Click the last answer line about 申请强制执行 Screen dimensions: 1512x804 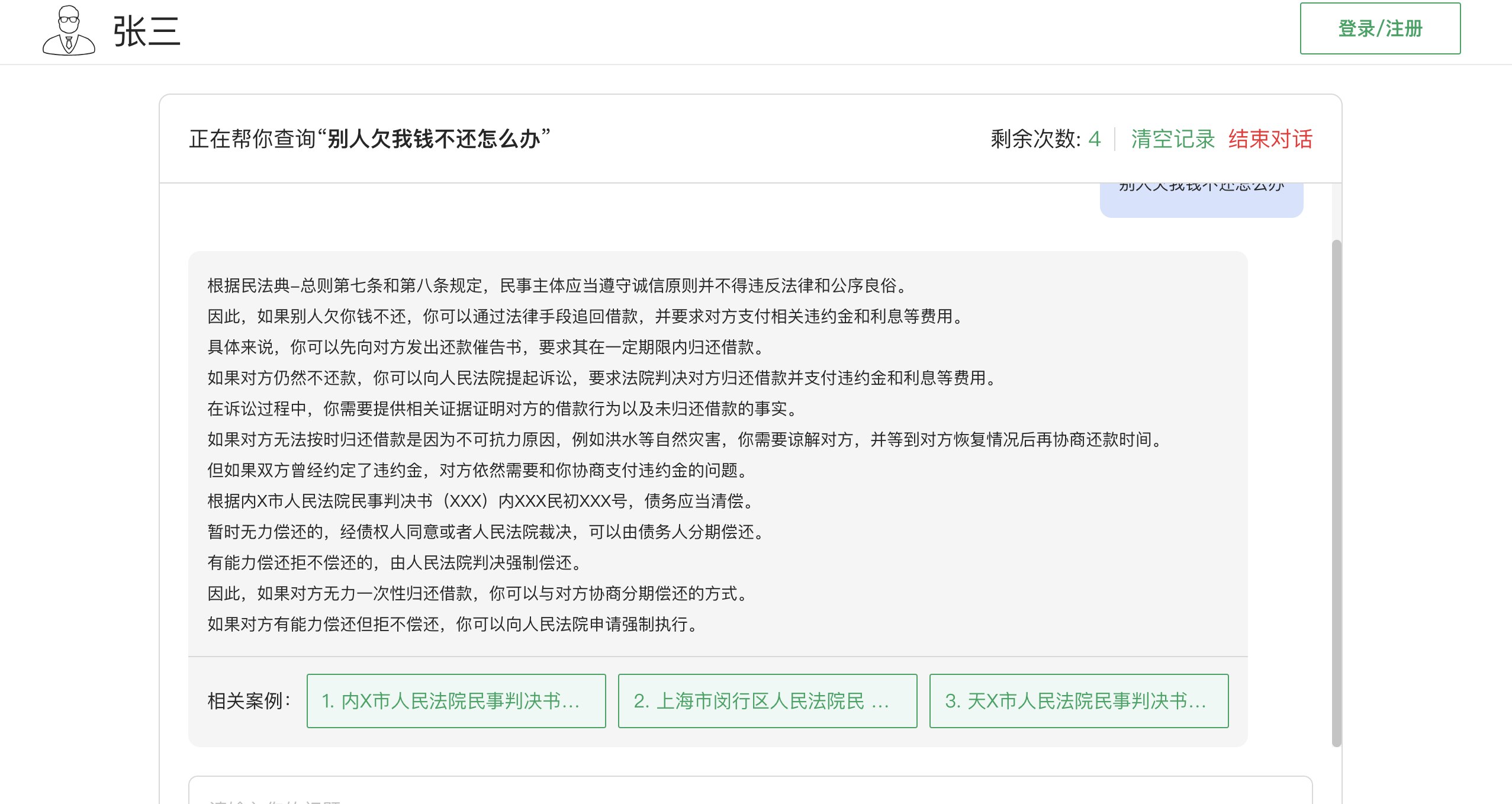pos(452,625)
